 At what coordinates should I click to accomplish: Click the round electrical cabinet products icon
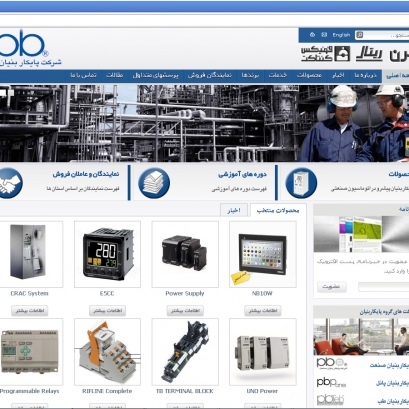(x=301, y=183)
